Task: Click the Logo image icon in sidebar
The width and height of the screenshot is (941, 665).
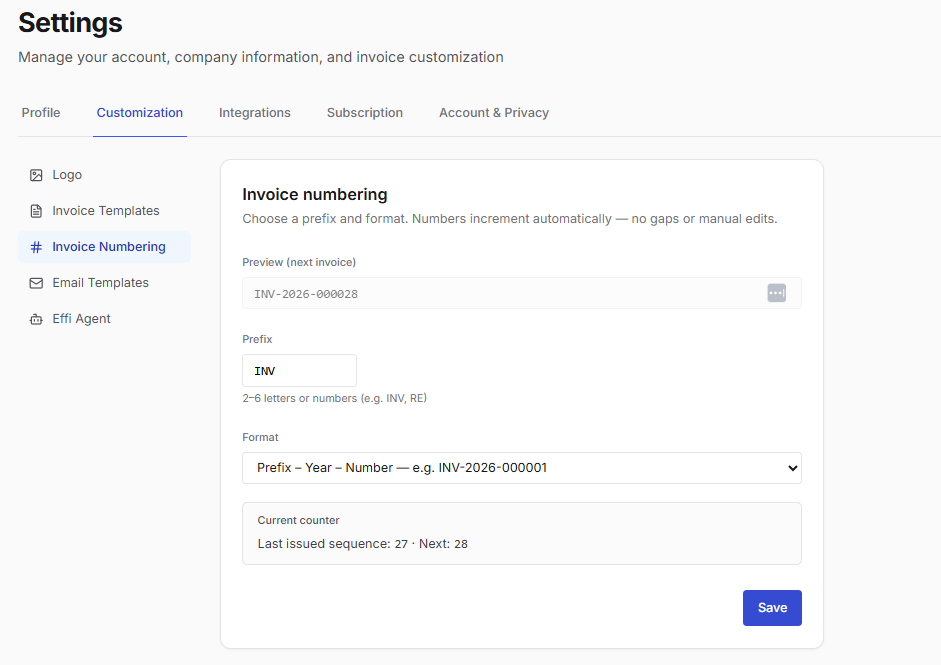Action: [x=36, y=175]
